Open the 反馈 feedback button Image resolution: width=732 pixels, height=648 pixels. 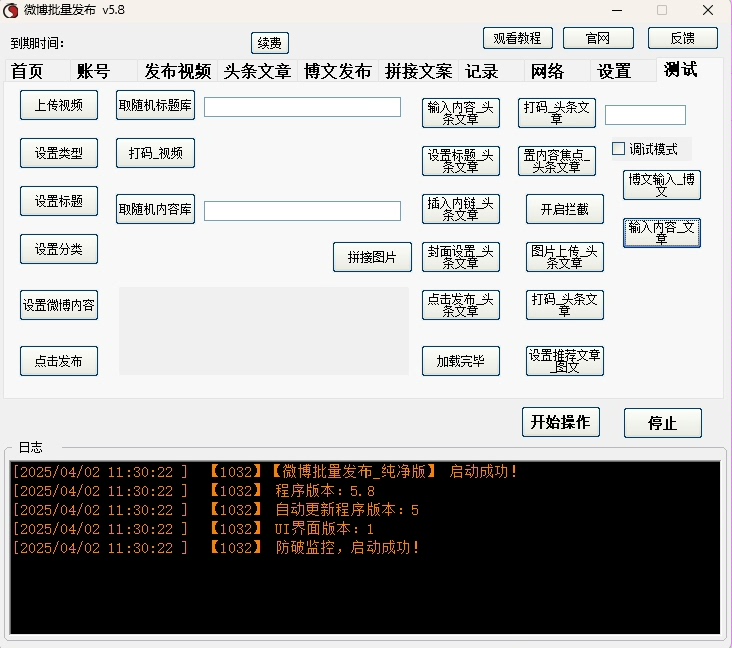click(683, 38)
